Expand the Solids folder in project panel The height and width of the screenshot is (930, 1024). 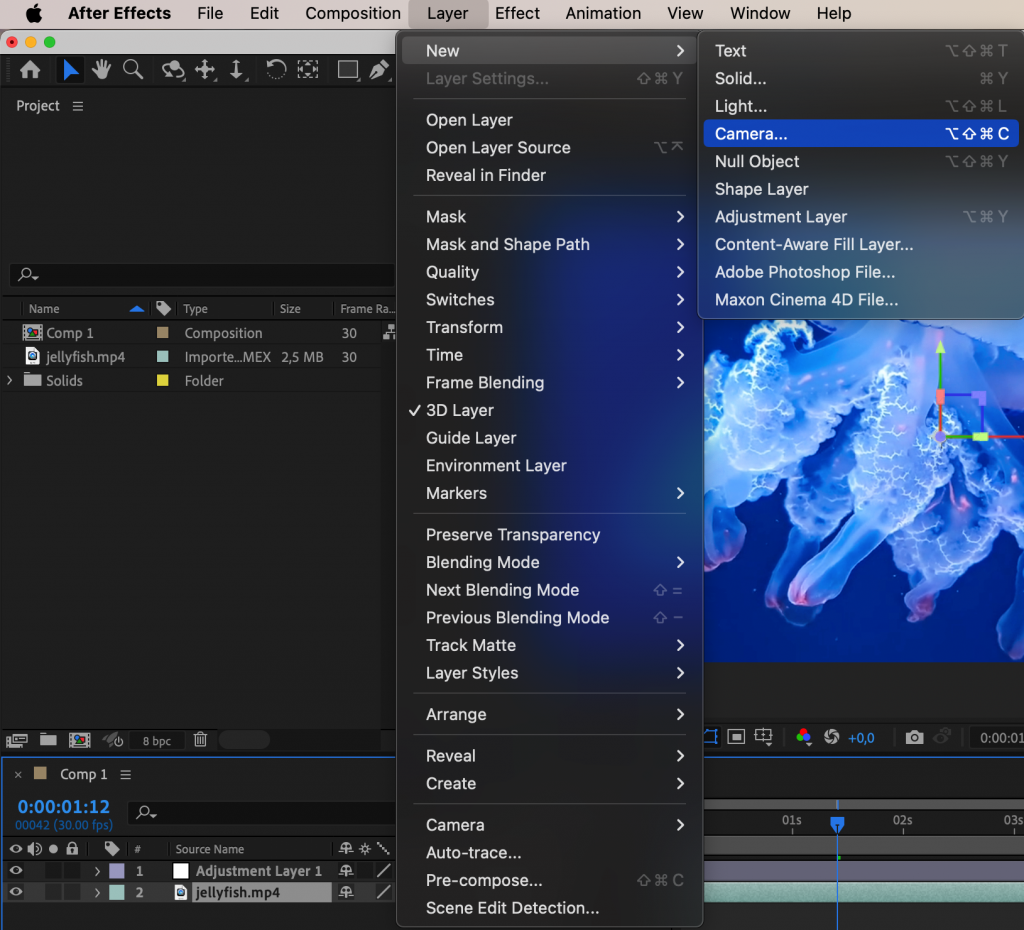pos(9,380)
